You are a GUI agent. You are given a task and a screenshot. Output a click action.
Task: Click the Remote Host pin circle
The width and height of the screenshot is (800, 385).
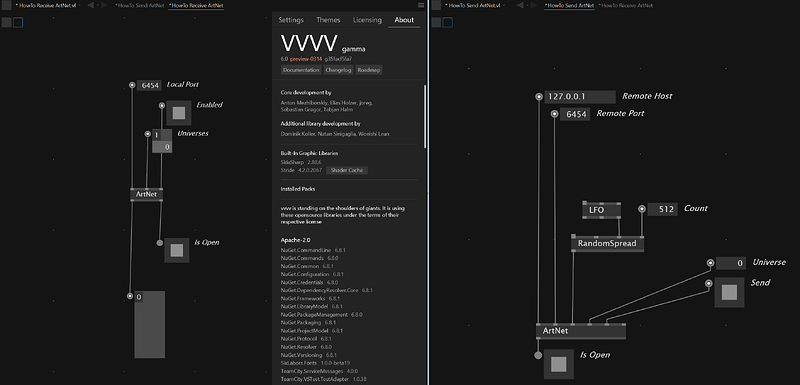[539, 96]
